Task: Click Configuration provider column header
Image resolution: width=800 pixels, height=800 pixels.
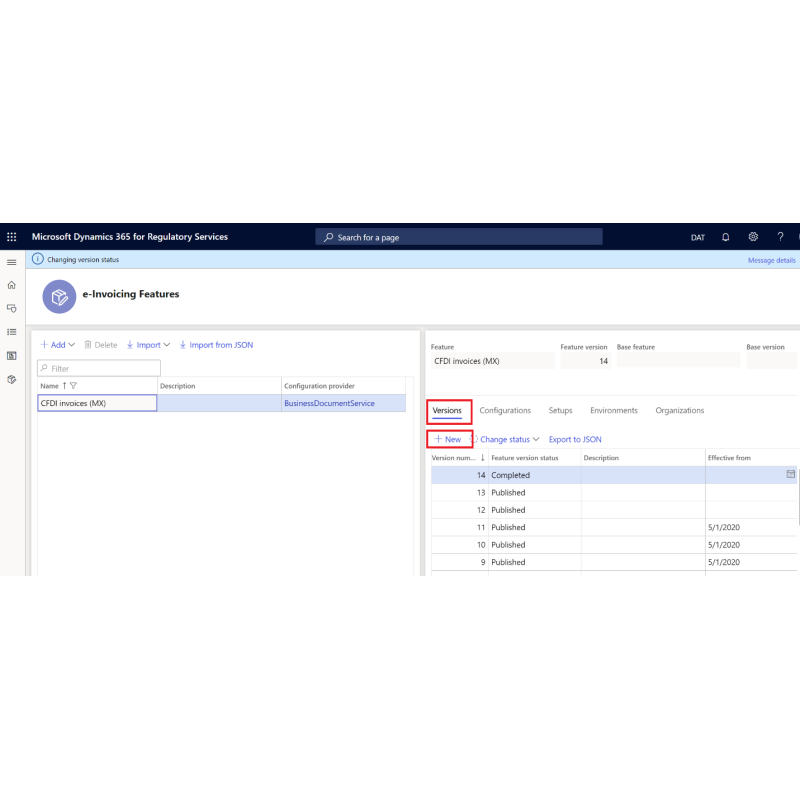Action: click(x=319, y=386)
